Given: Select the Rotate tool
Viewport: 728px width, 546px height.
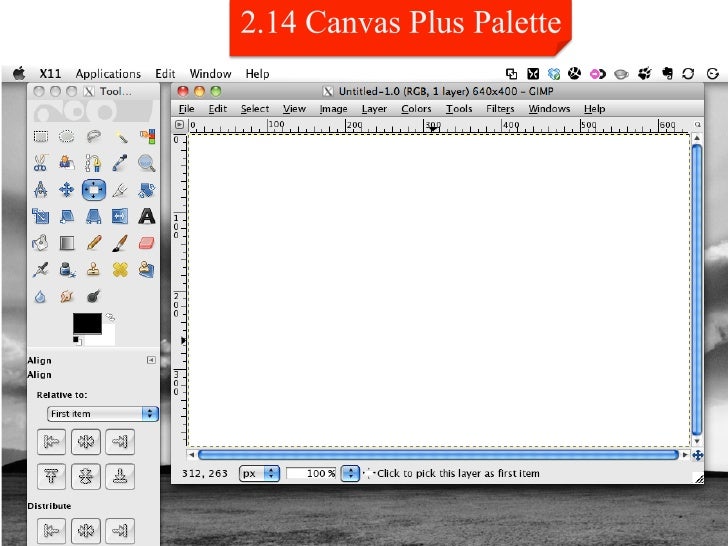Looking at the screenshot, I should click(x=147, y=190).
